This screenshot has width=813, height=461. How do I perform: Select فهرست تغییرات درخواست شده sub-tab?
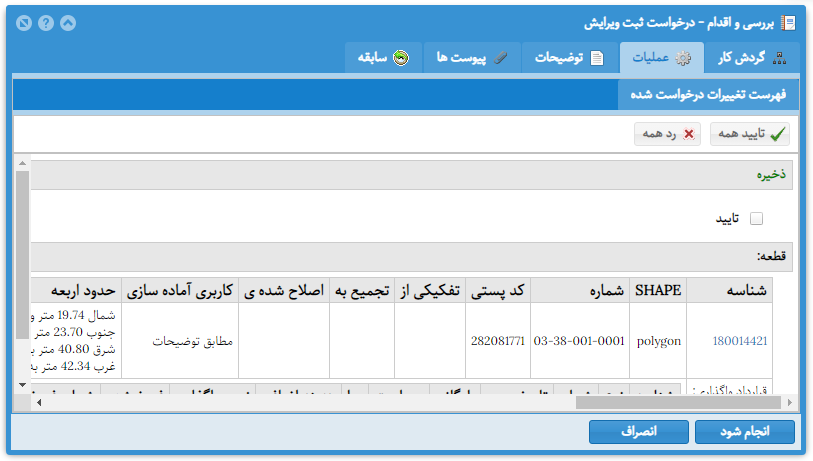708,95
